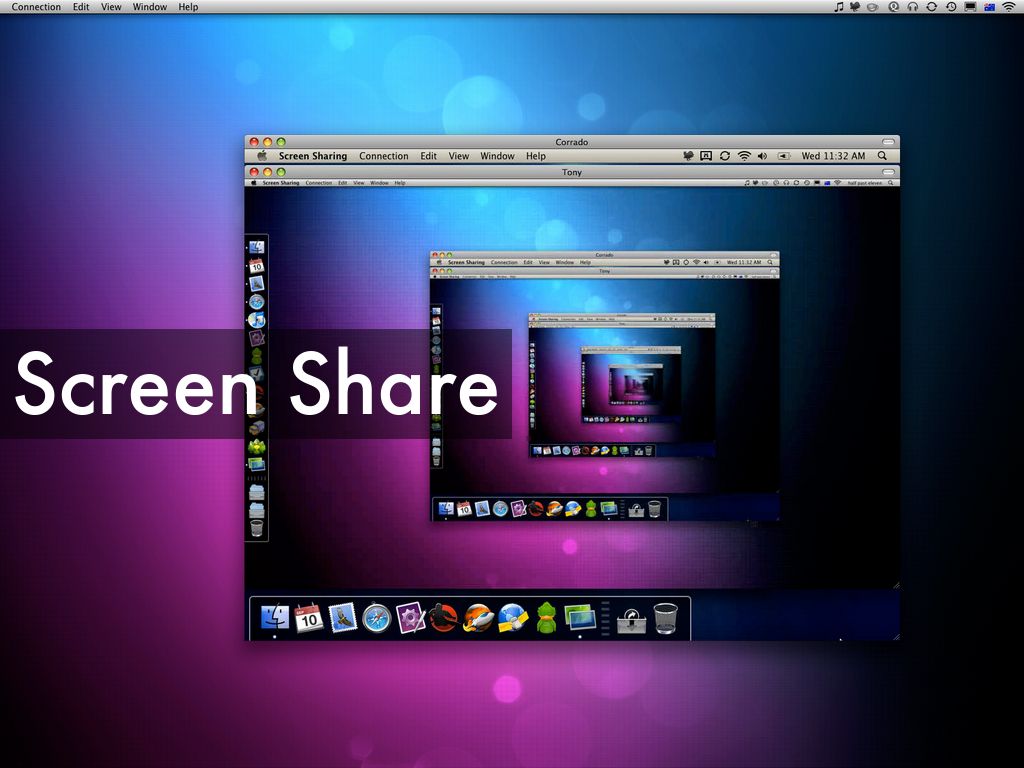Open the Australian flag input menu

coord(989,7)
